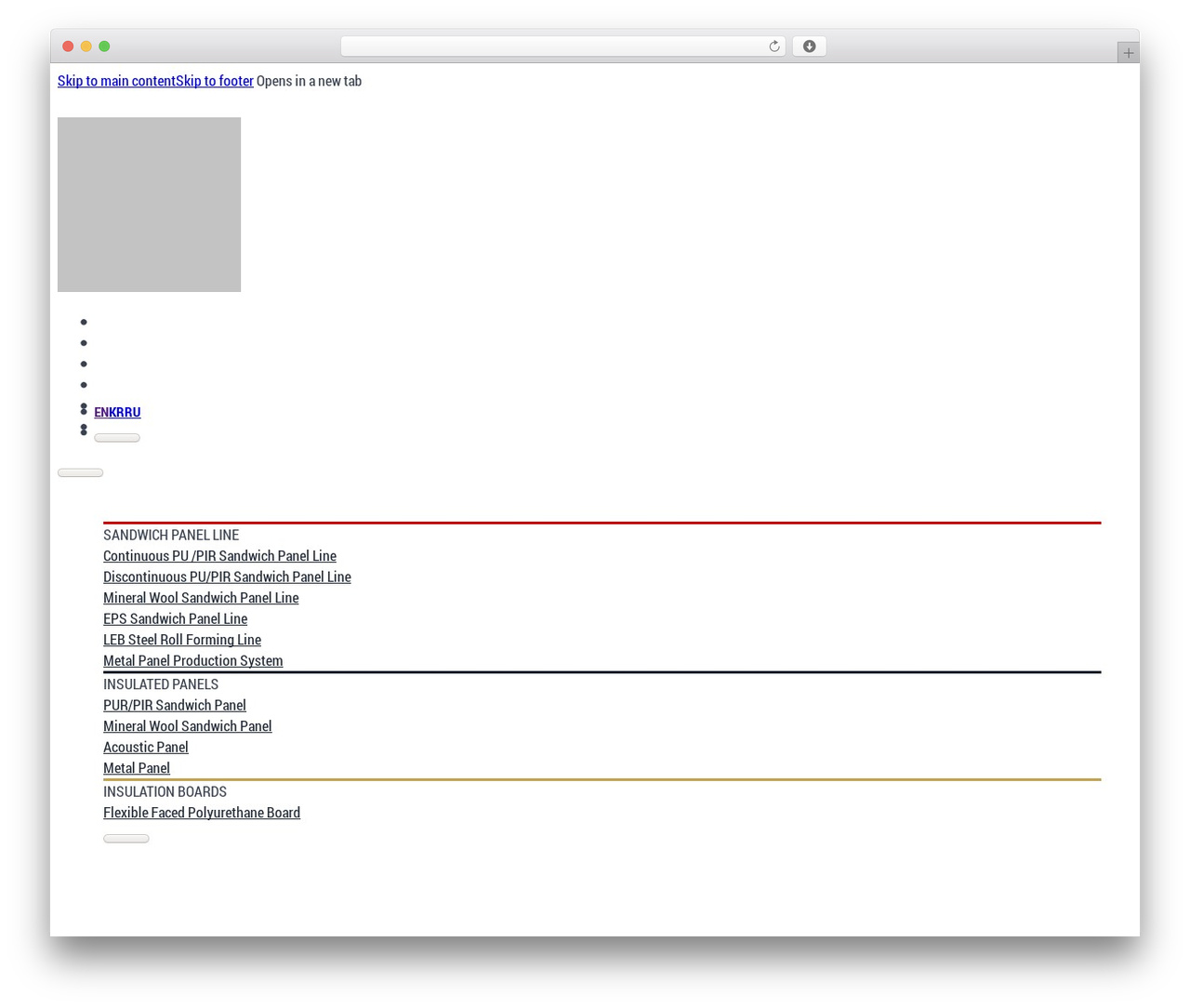This screenshot has width=1190, height=1008.
Task: Open Discontinuous PU/PIR Sandwich Panel Line
Action: click(x=227, y=577)
